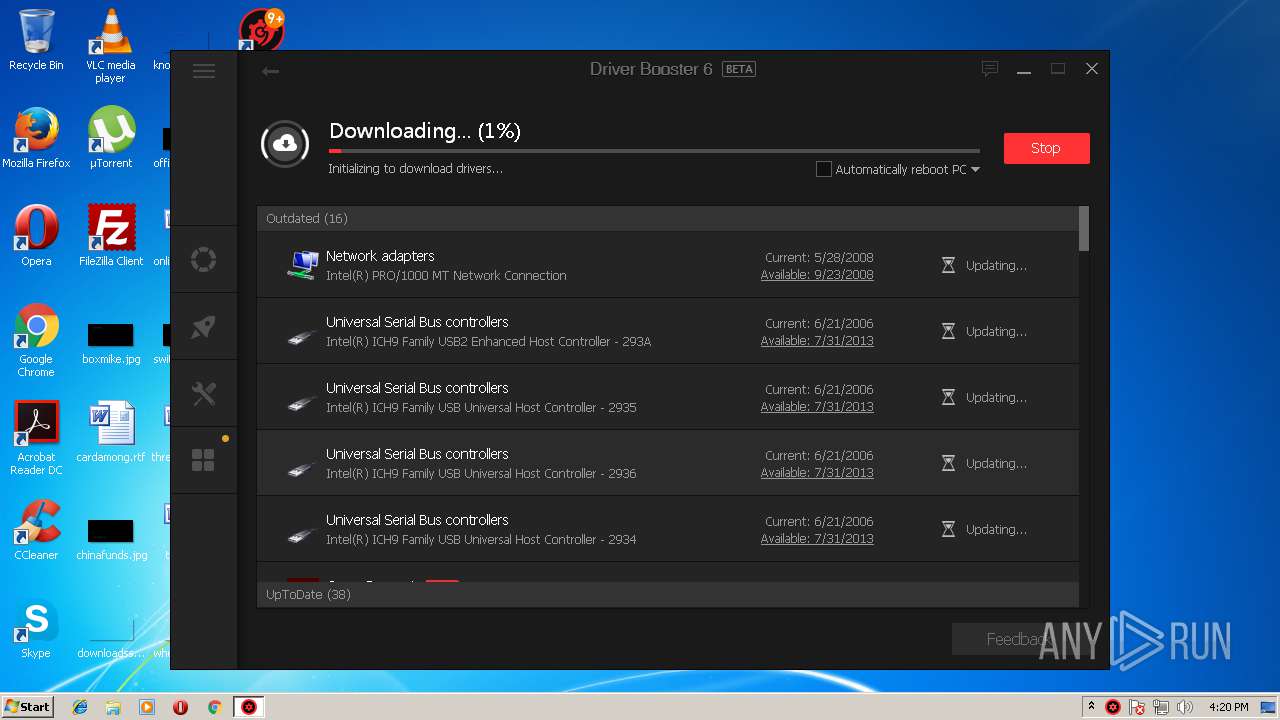Open chinafunds.jpg desktop file
The image size is (1280, 720).
pos(111,538)
